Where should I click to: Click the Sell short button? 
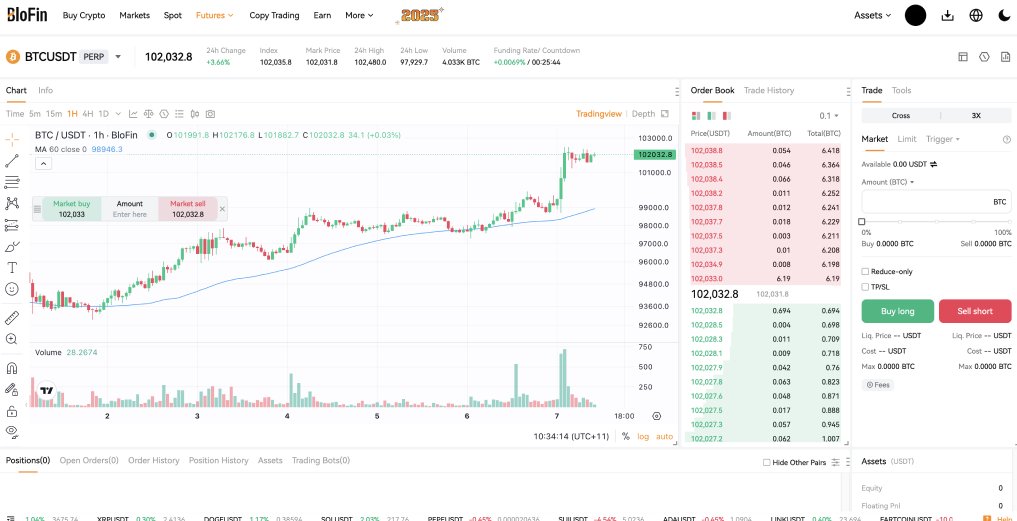pyautogui.click(x=975, y=311)
